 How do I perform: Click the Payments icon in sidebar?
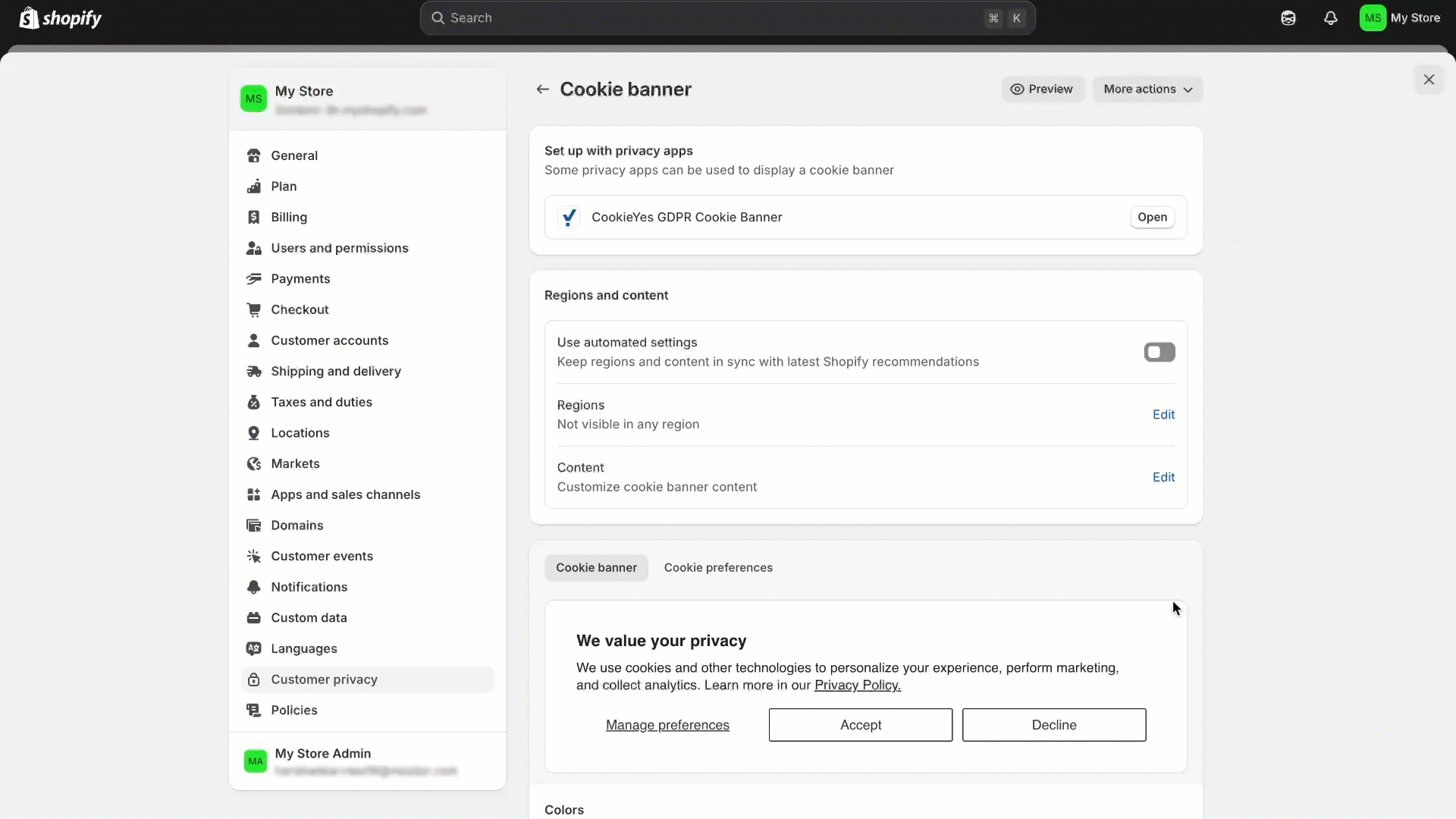(254, 279)
